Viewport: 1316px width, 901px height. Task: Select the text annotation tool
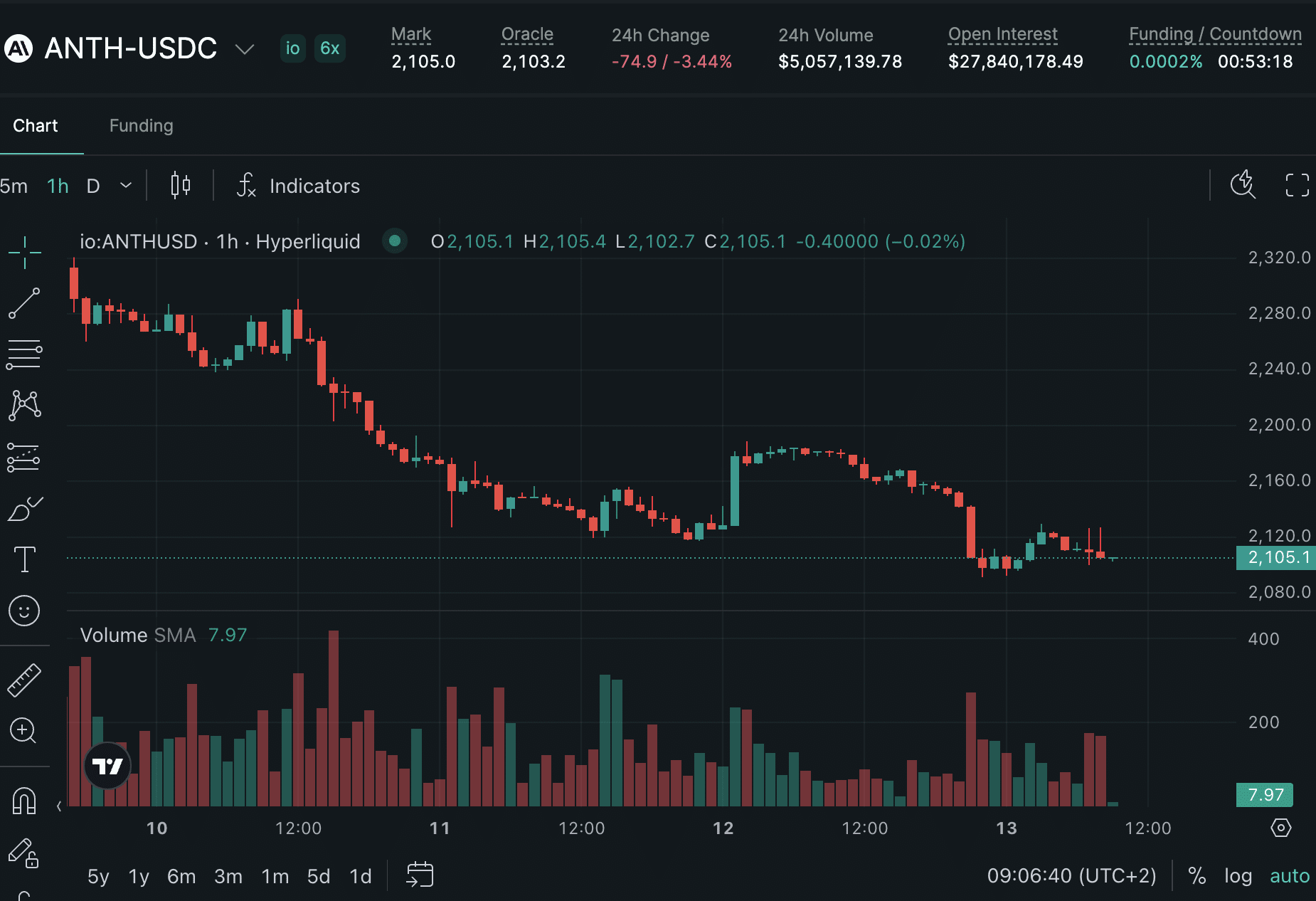pyautogui.click(x=24, y=559)
